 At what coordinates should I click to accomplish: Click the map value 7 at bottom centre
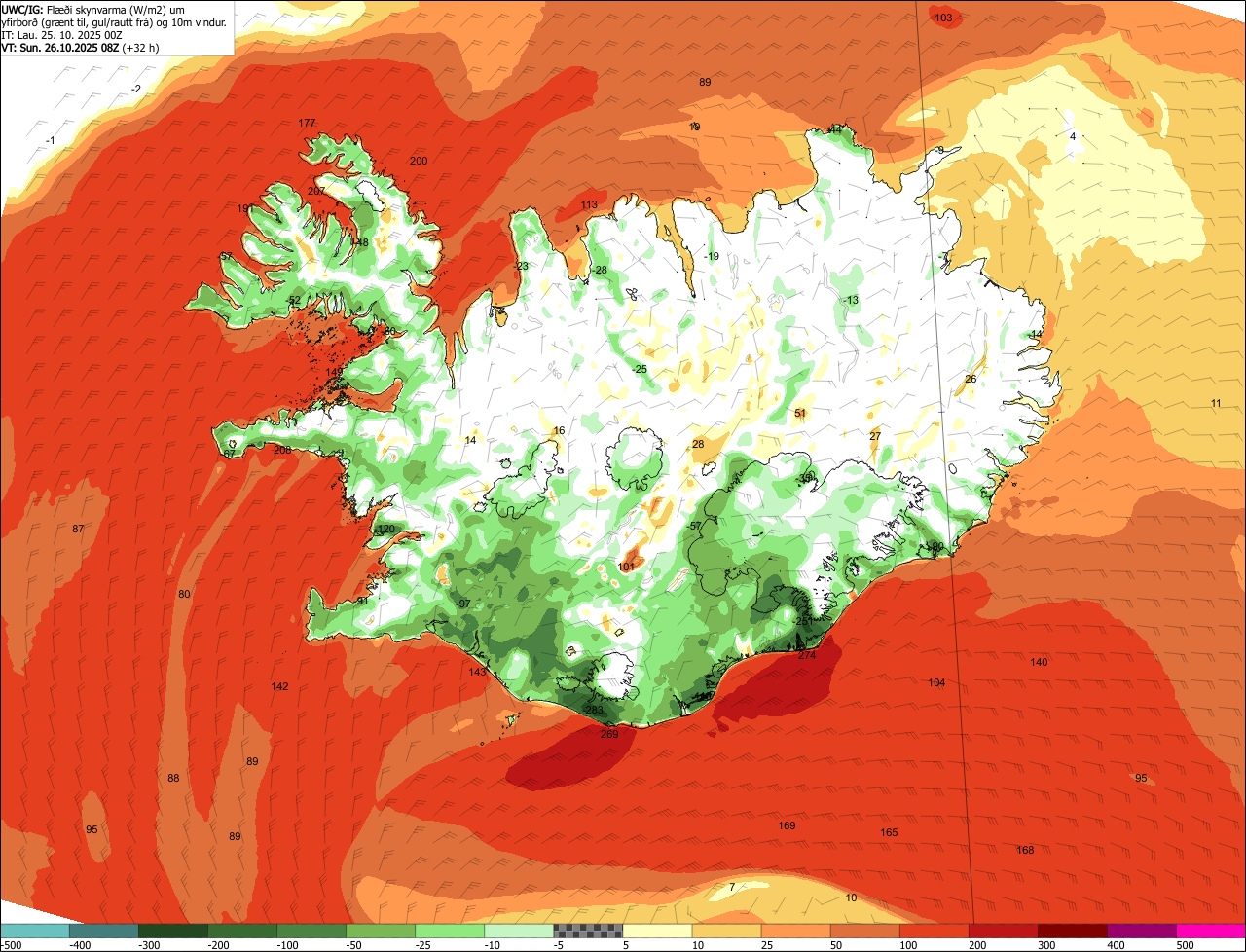tap(732, 886)
